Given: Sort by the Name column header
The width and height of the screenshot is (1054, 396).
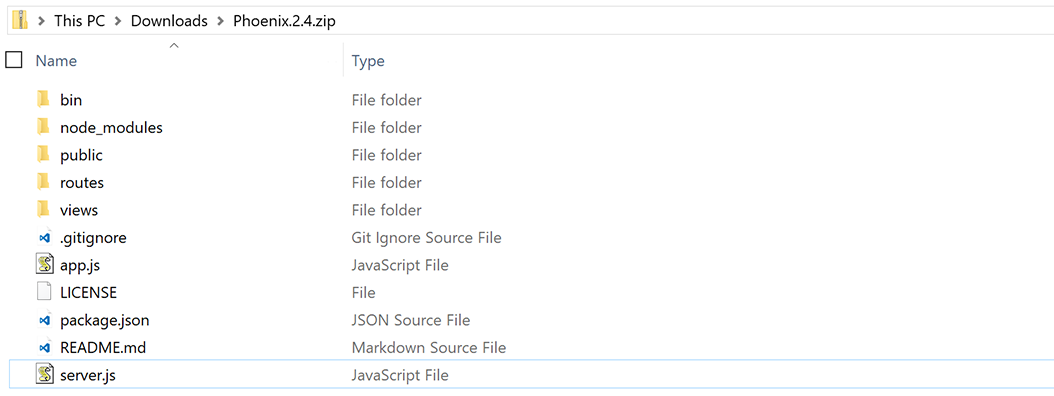Looking at the screenshot, I should click(56, 61).
